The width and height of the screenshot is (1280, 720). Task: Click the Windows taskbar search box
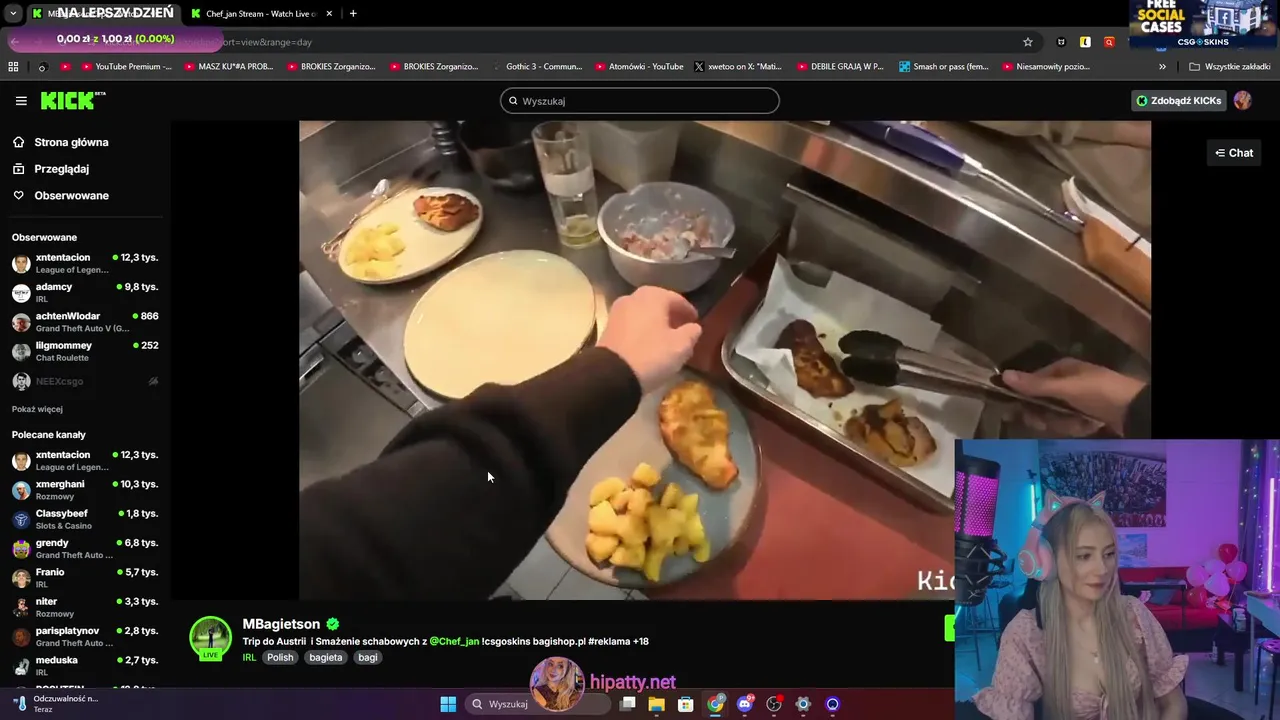[537, 704]
